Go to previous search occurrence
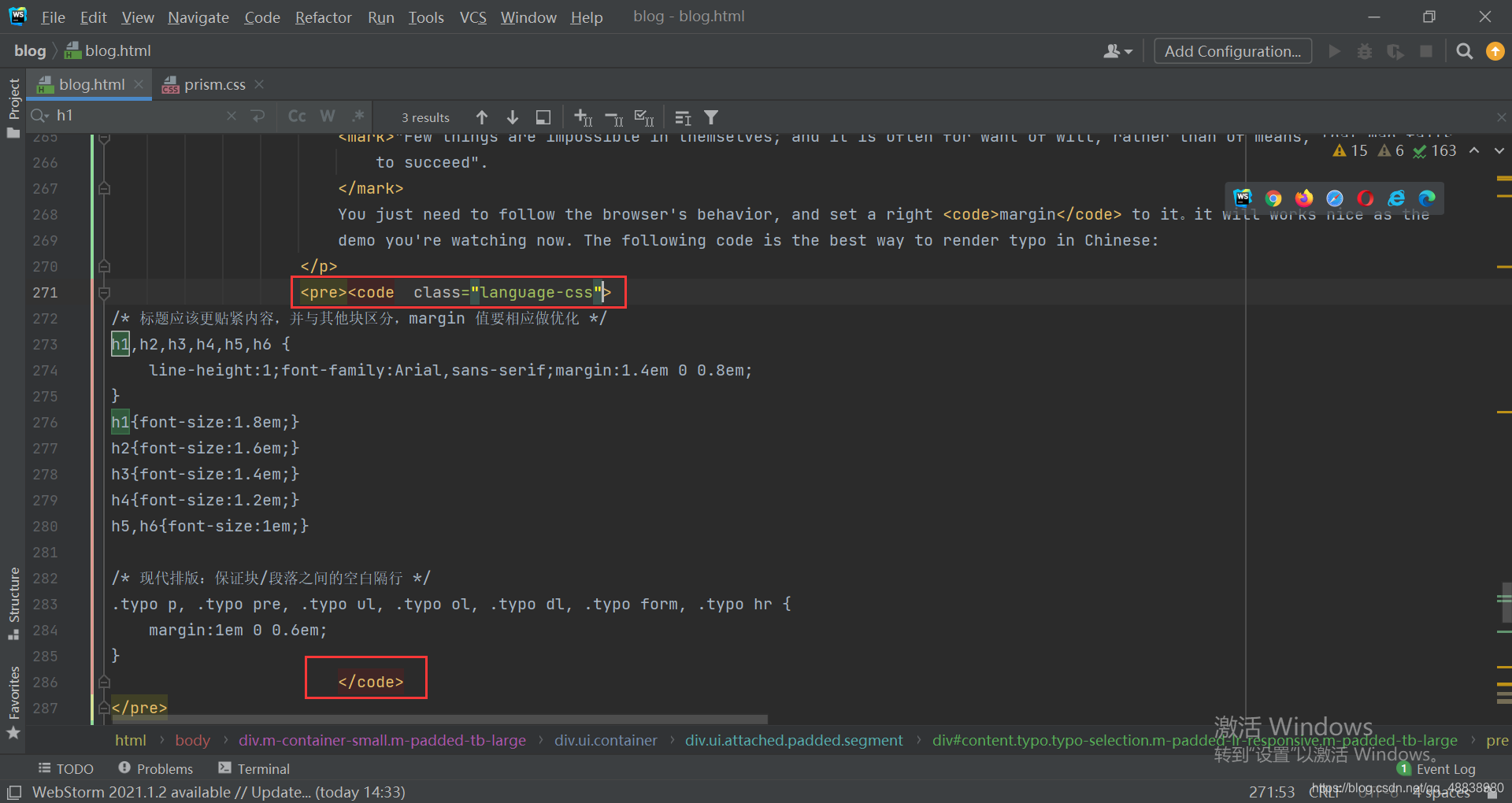This screenshot has width=1512, height=803. pyautogui.click(x=482, y=117)
